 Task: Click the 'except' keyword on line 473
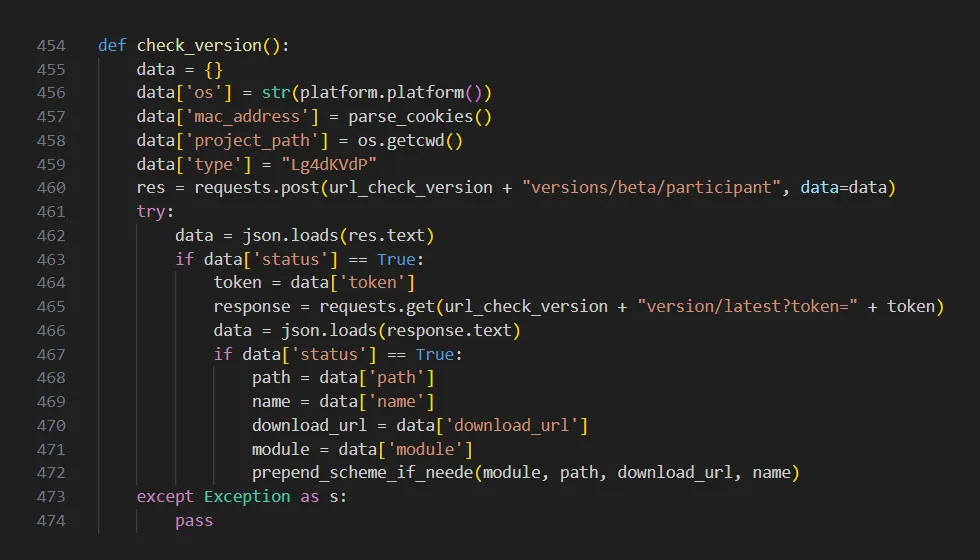coord(166,497)
